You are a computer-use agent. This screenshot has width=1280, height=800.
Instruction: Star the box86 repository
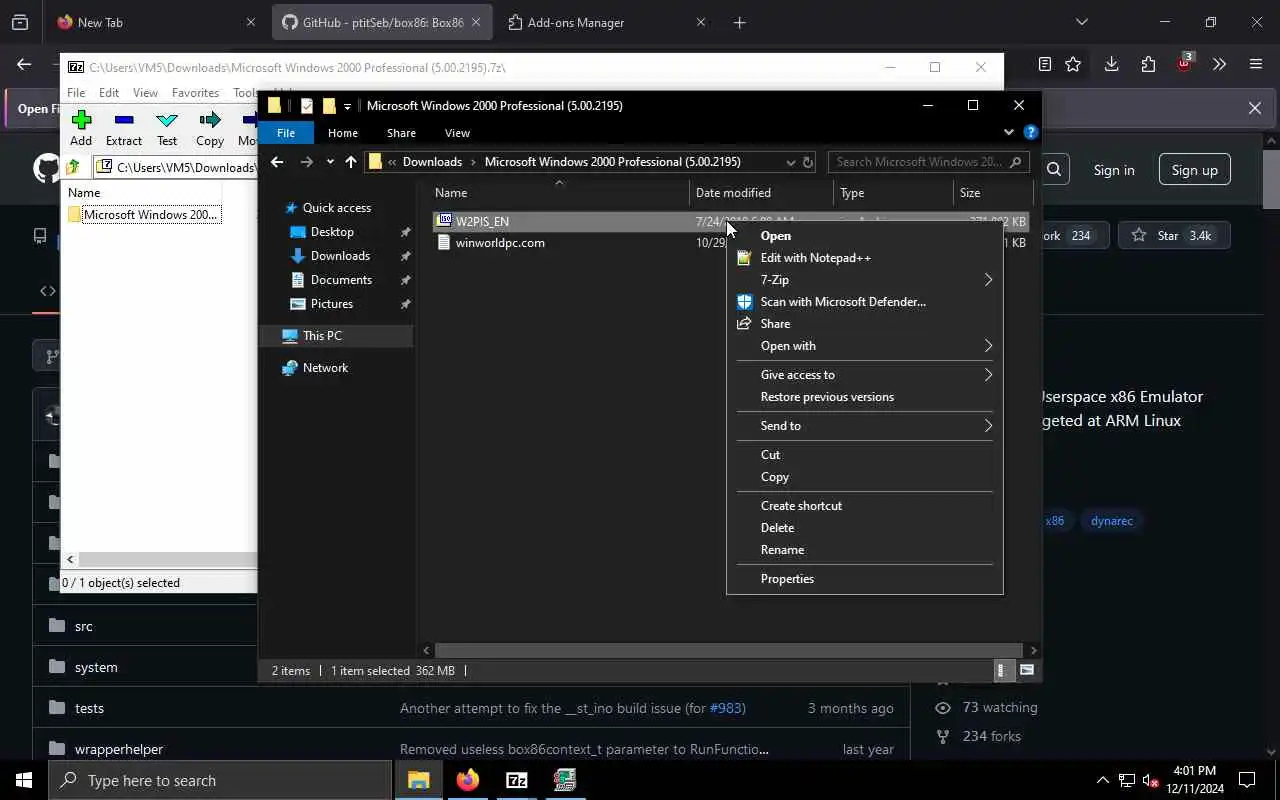tap(1173, 236)
